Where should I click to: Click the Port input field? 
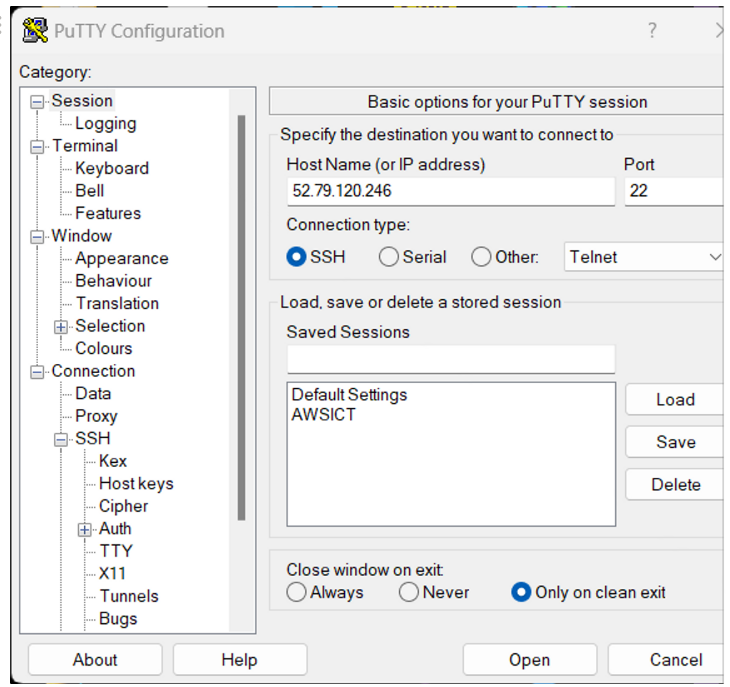674,191
